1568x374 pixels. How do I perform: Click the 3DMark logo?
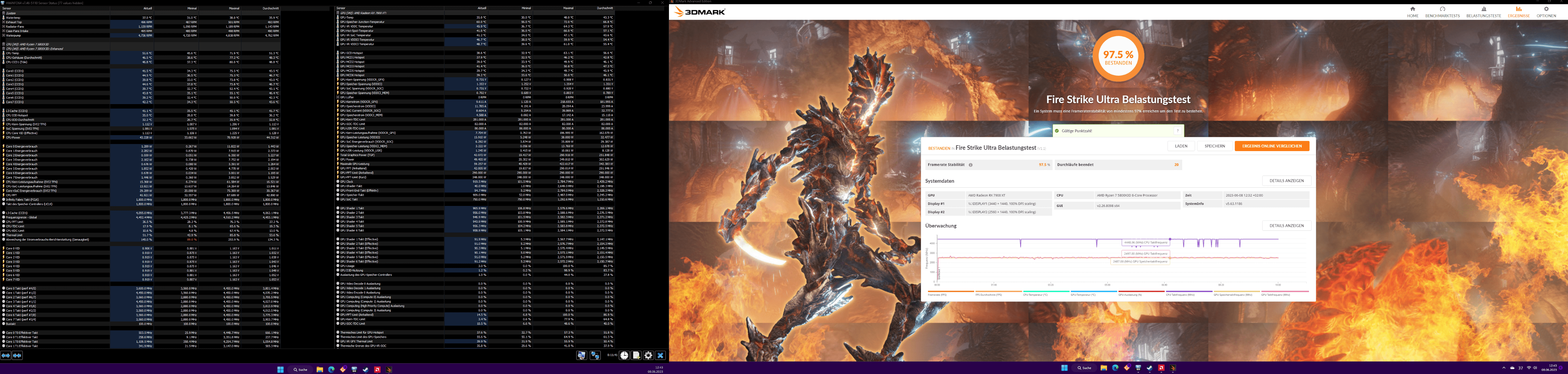[x=700, y=11]
